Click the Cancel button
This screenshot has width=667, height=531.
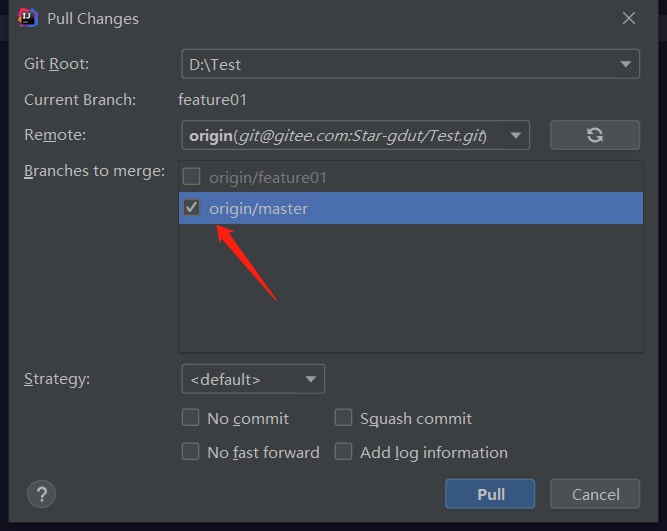pyautogui.click(x=596, y=494)
